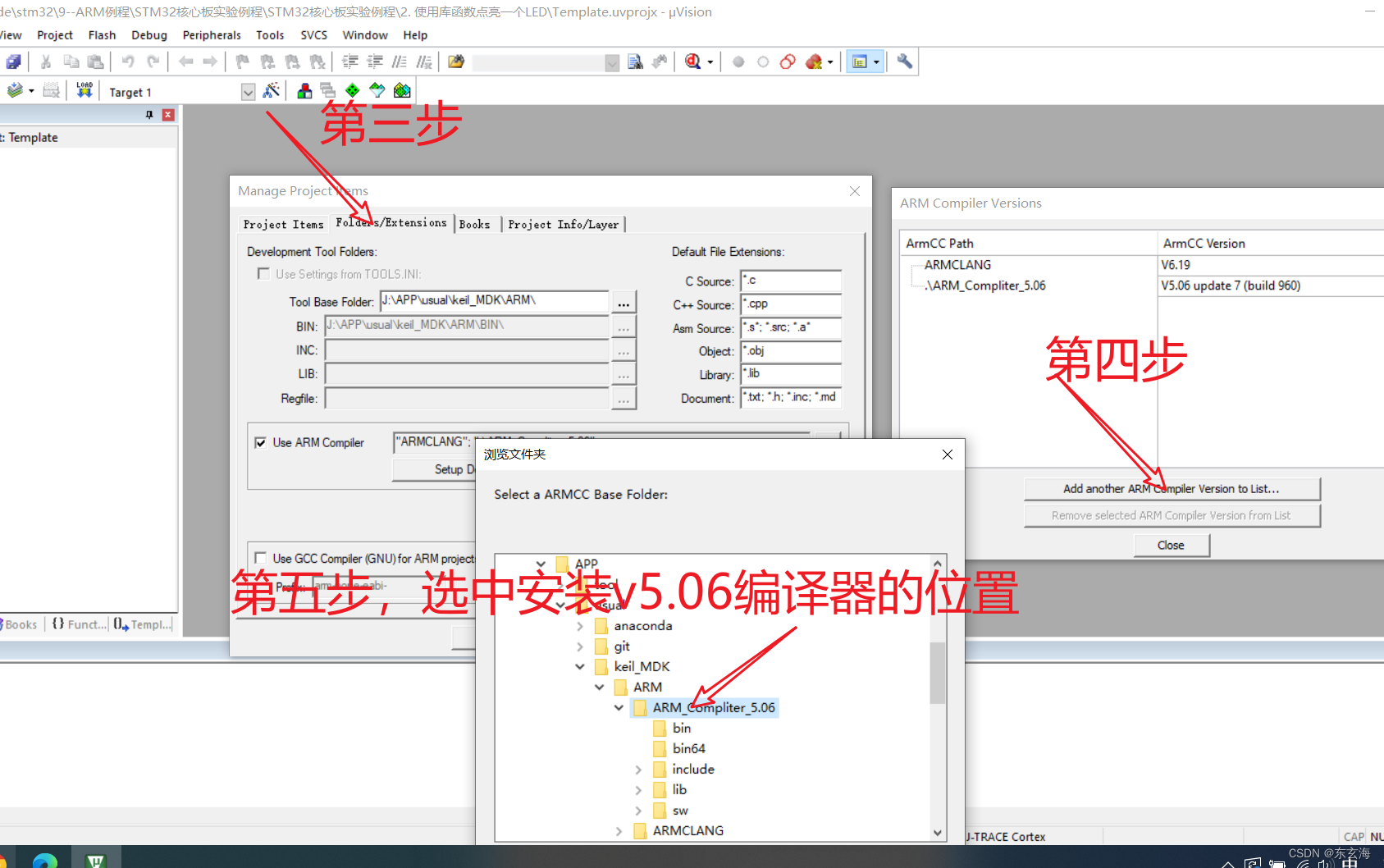The image size is (1384, 868).
Task: Close the ARM Compiler Versions window
Action: point(1171,545)
